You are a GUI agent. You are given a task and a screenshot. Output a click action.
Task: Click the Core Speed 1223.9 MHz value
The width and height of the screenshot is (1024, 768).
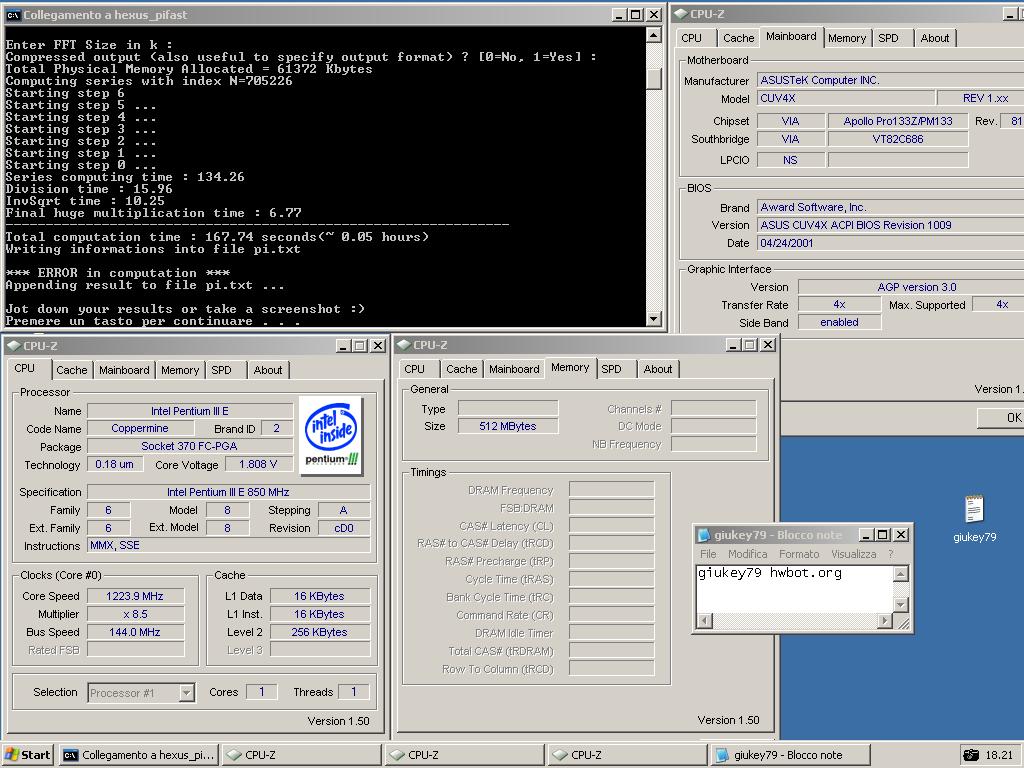(135, 596)
